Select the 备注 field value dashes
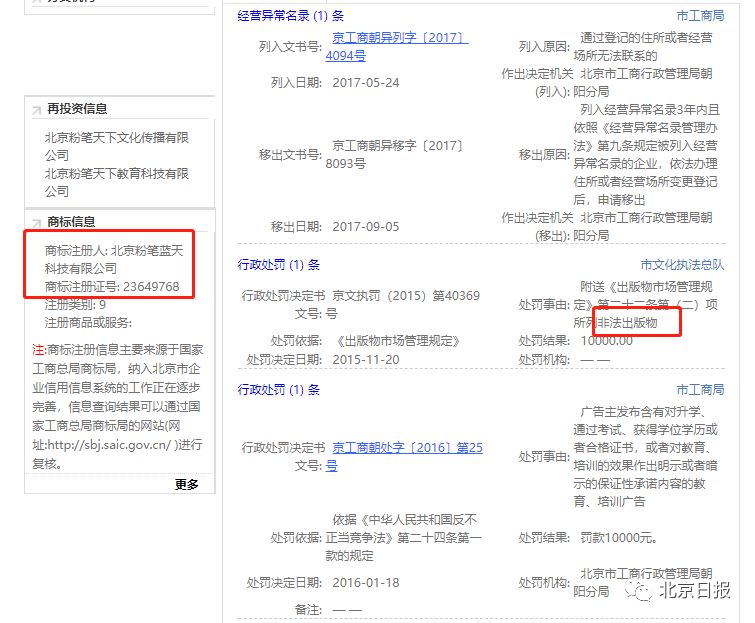The width and height of the screenshot is (755, 623). [347, 610]
